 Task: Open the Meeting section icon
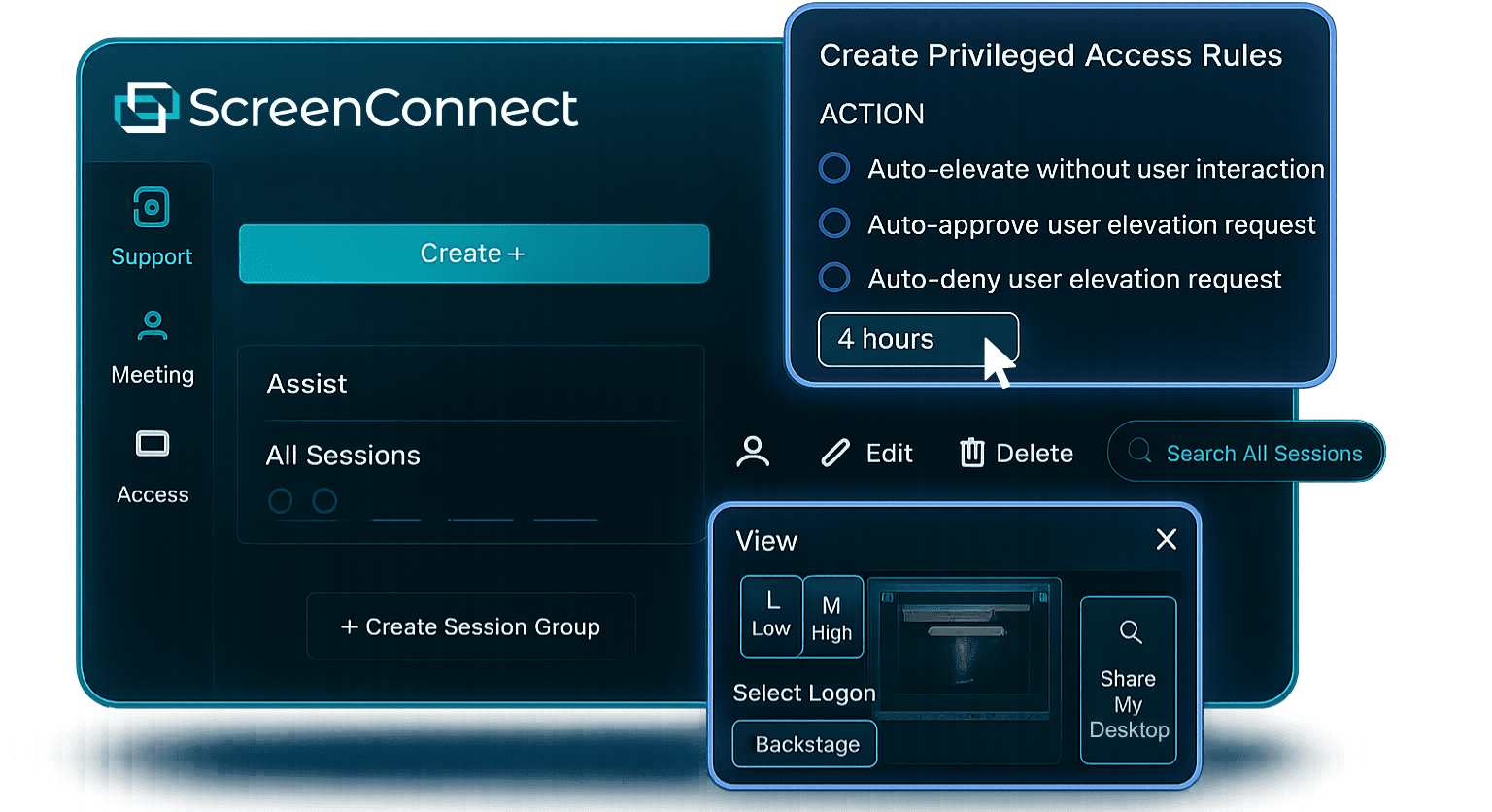[153, 324]
